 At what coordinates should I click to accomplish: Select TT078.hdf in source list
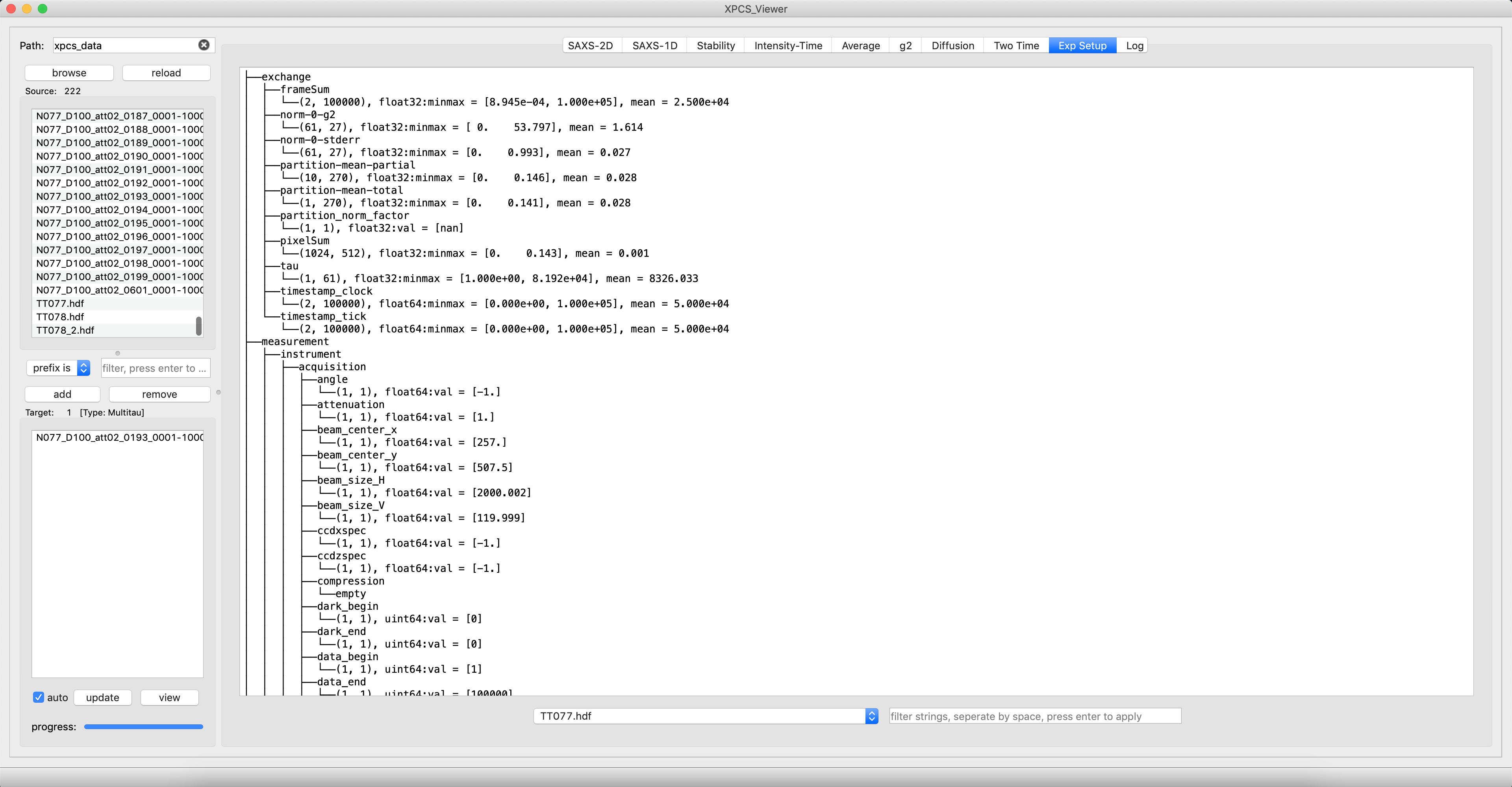60,317
